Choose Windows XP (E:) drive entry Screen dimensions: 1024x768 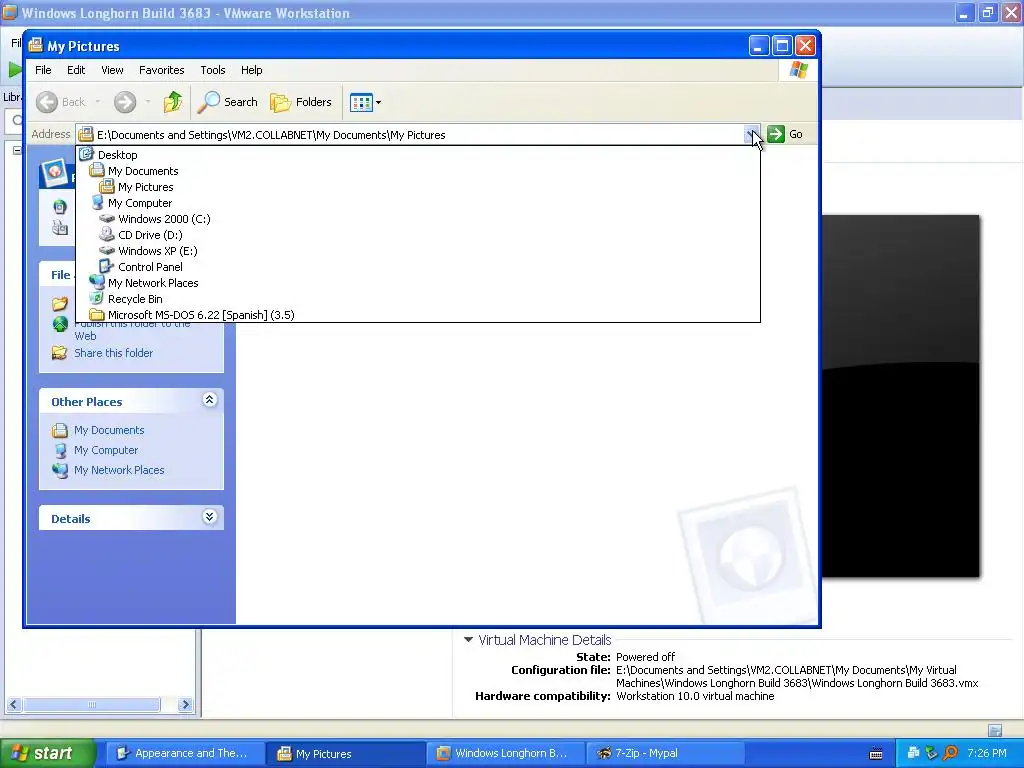pos(418,251)
